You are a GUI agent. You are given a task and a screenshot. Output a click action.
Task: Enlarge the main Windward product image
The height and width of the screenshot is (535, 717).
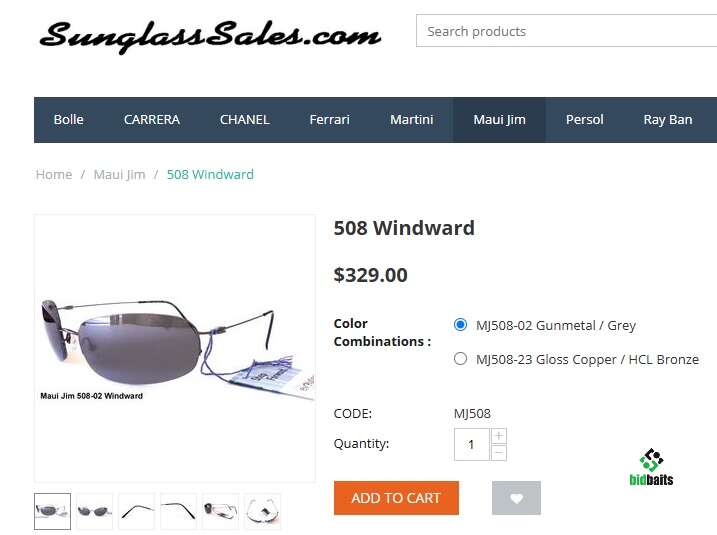pos(175,348)
